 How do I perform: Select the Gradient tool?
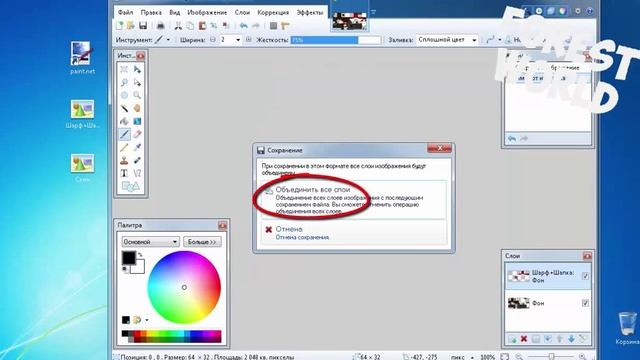(x=137, y=121)
